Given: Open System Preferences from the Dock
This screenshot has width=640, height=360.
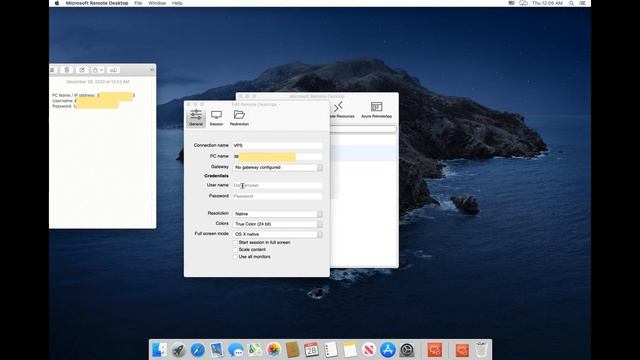Looking at the screenshot, I should tap(407, 350).
